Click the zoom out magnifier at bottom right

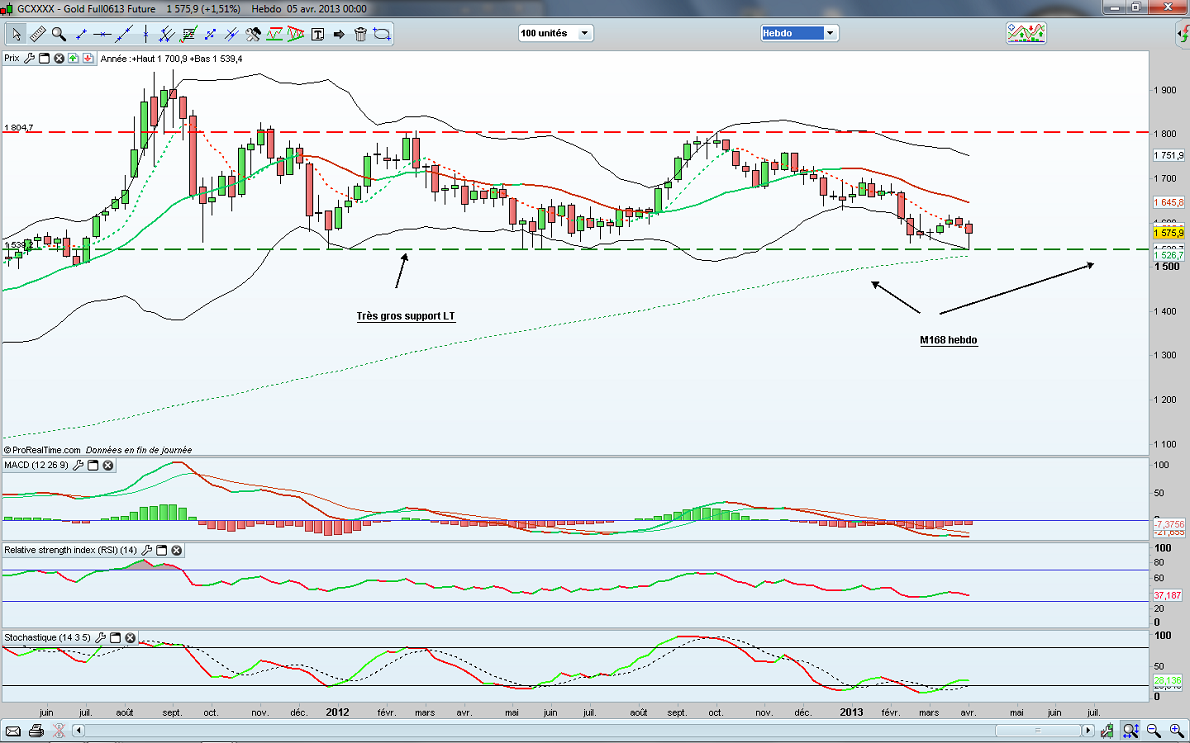(x=1150, y=730)
